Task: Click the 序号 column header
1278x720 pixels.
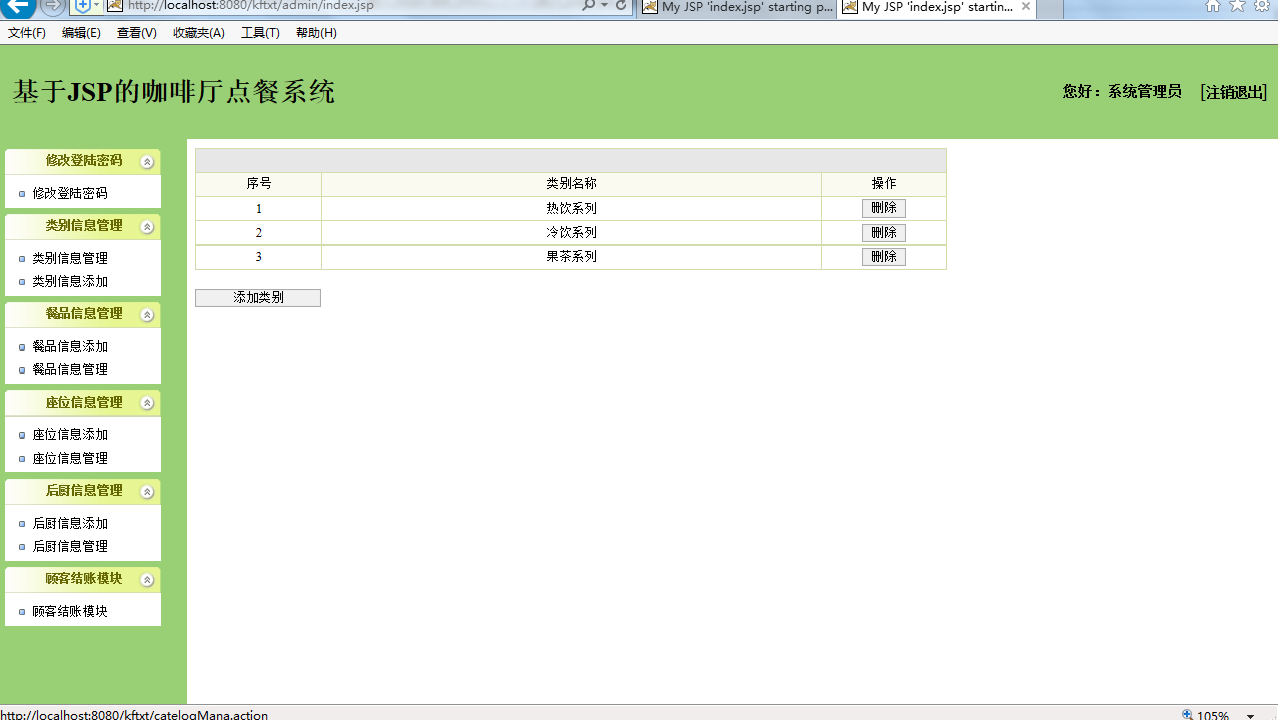Action: point(259,184)
